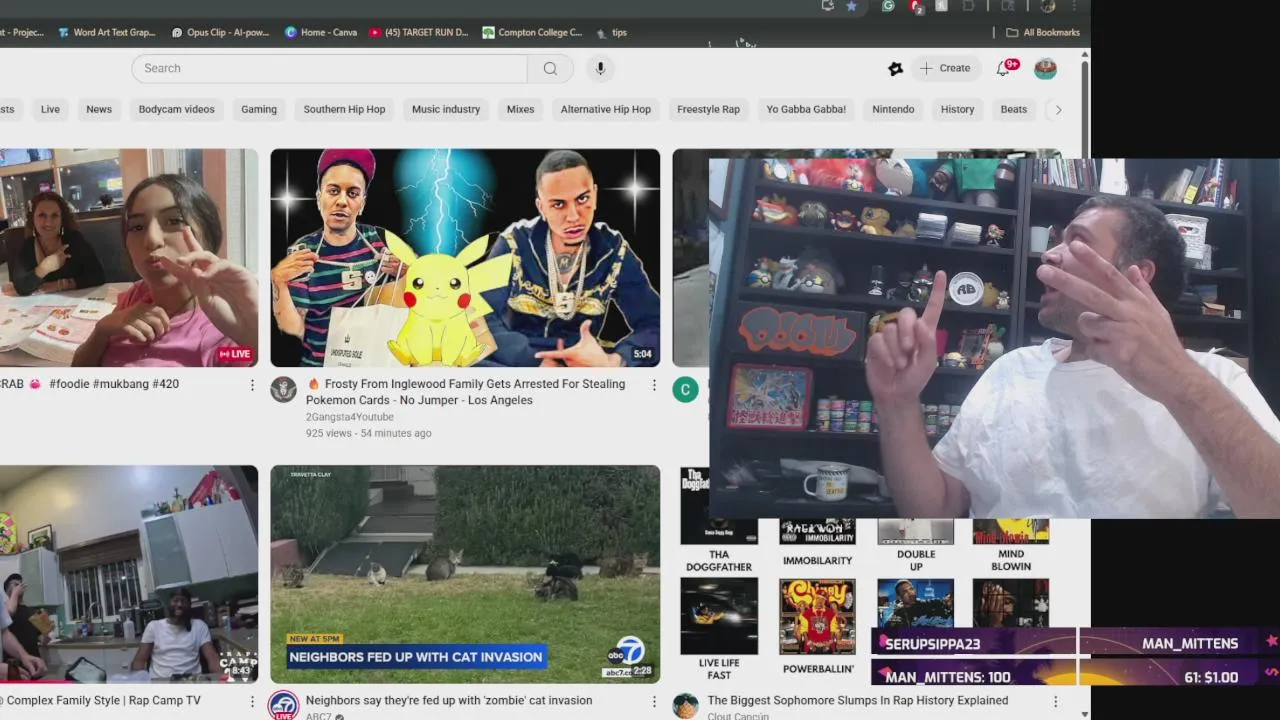1280x720 pixels.
Task: Open the All Bookmarks folder
Action: 1043,32
